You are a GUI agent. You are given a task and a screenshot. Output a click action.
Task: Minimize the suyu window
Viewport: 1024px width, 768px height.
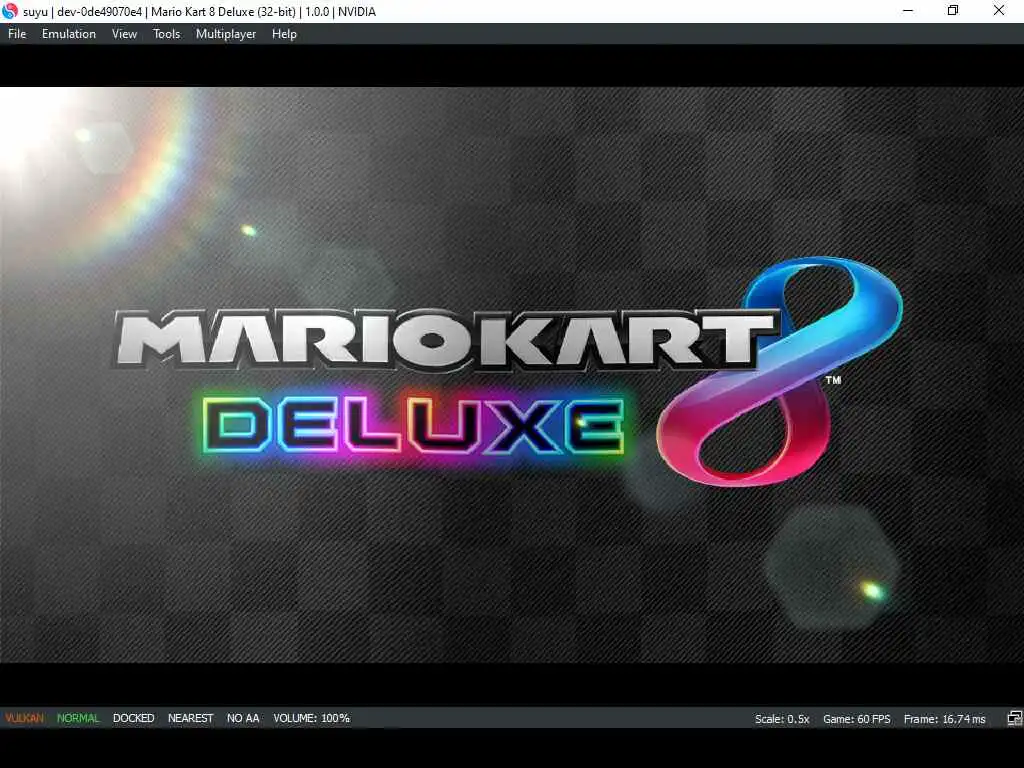click(x=908, y=11)
